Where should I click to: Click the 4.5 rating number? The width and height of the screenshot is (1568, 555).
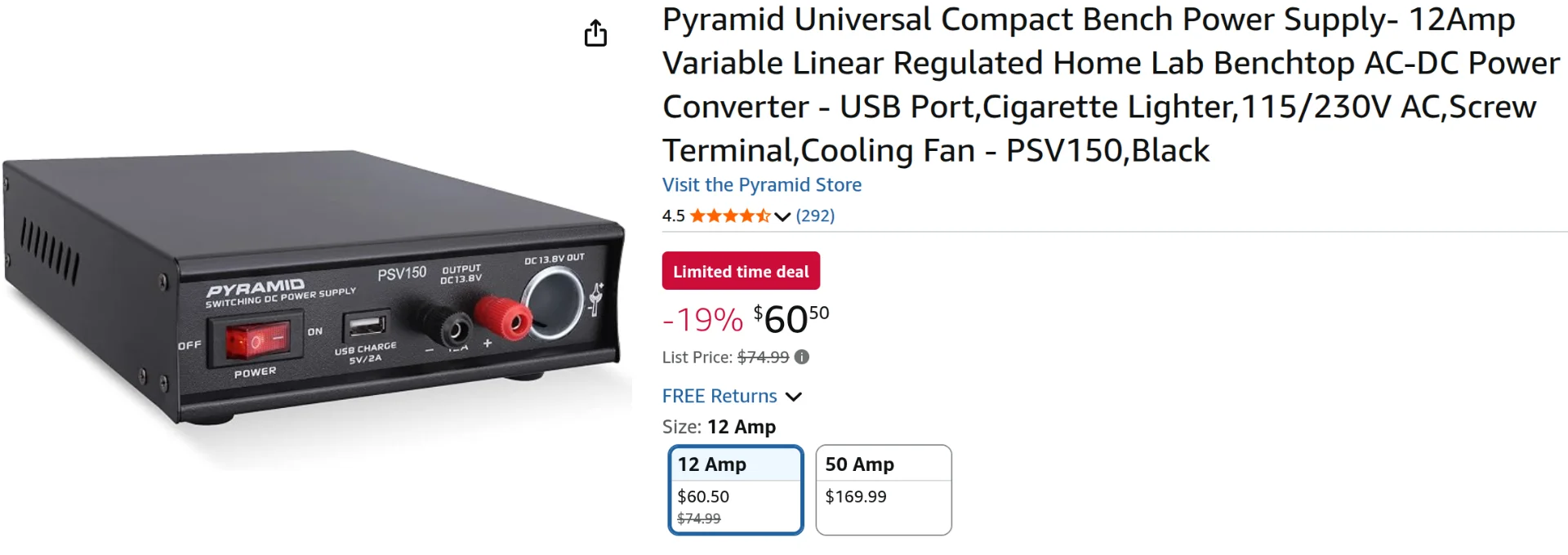tap(673, 215)
